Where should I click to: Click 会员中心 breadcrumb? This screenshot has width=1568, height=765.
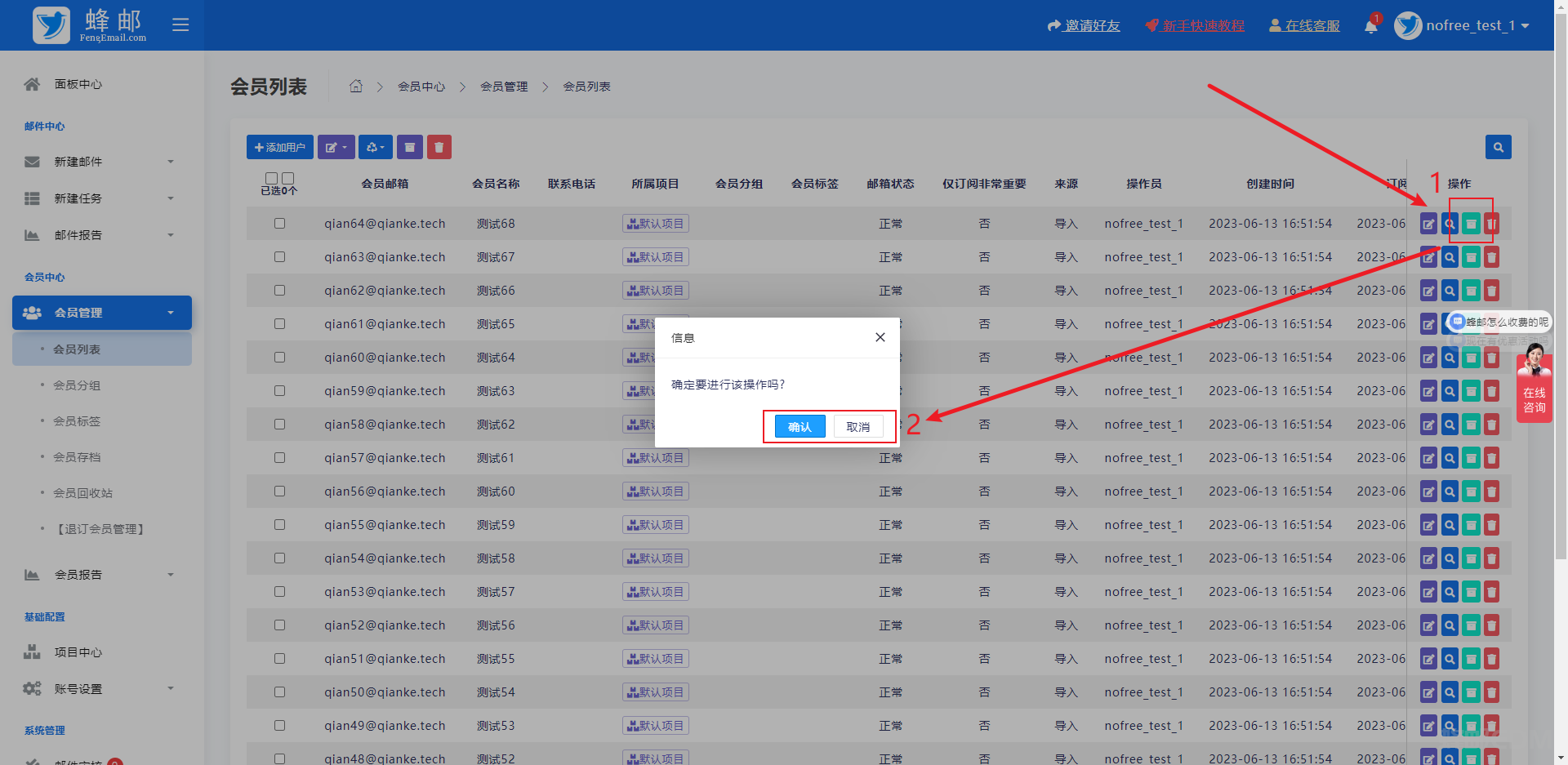421,87
